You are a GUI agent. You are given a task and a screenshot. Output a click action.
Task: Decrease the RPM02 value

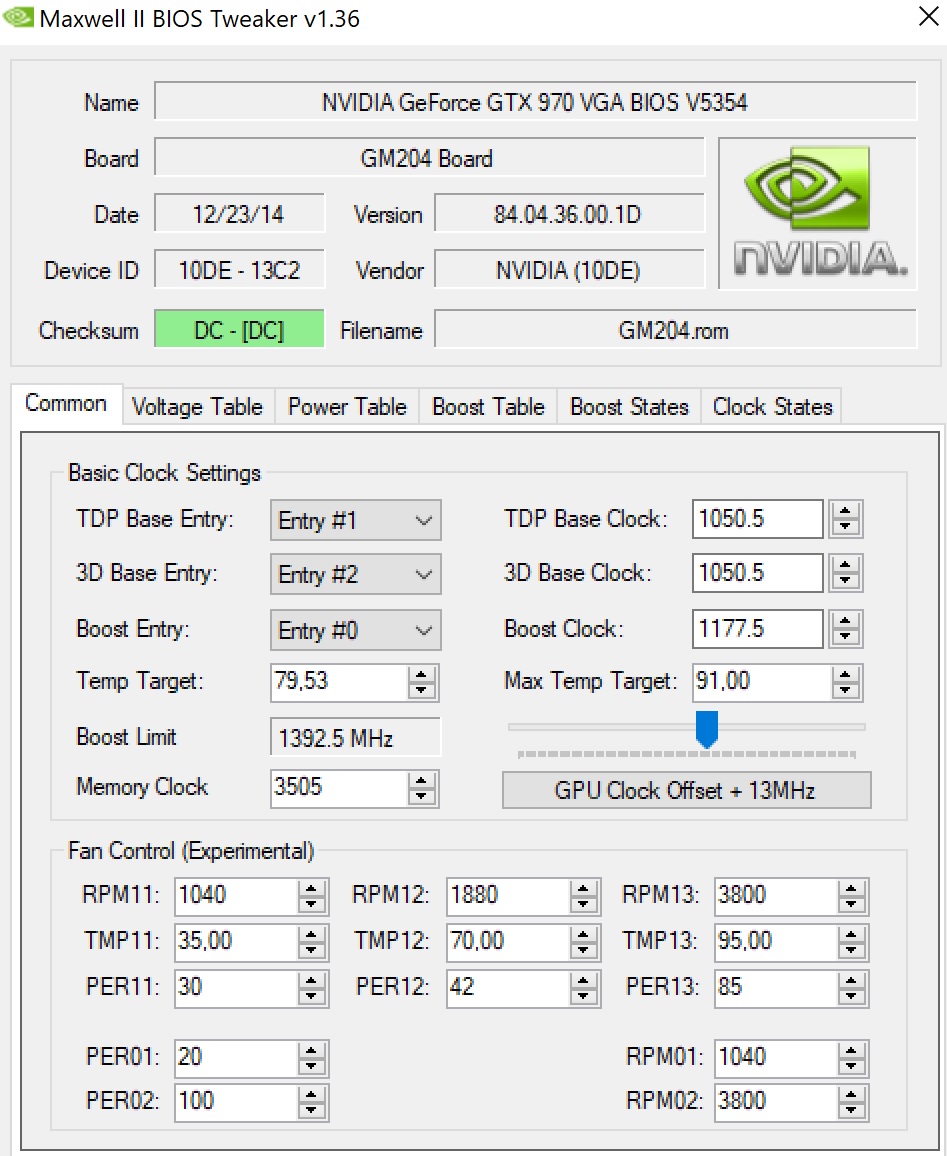[851, 1110]
